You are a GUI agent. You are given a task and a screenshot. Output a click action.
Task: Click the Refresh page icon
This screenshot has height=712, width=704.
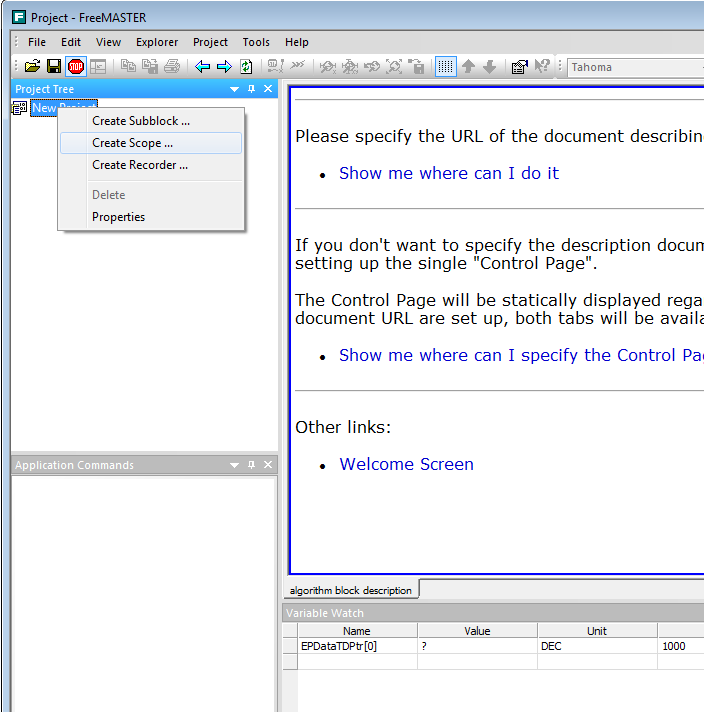click(x=246, y=67)
